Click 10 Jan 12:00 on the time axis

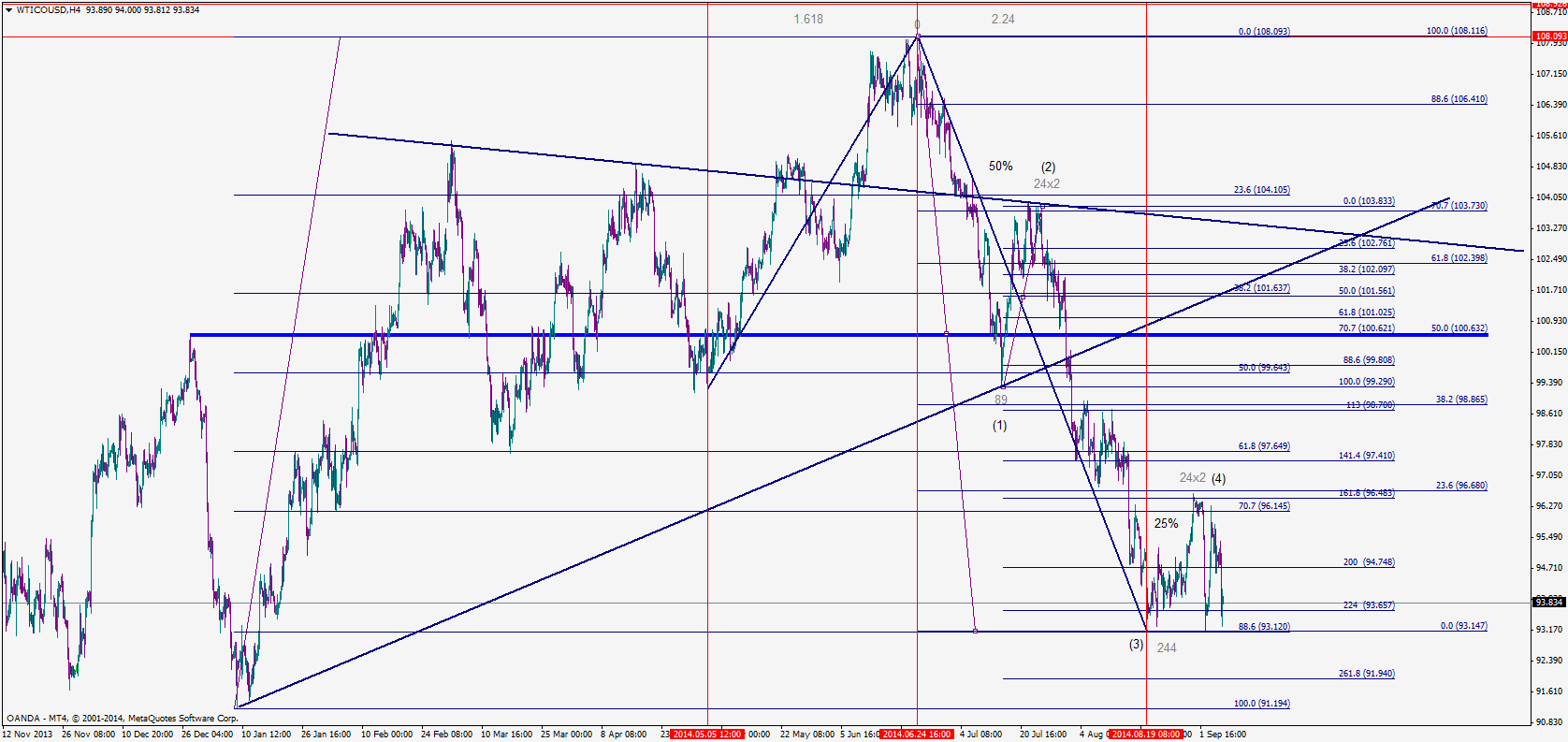267,735
